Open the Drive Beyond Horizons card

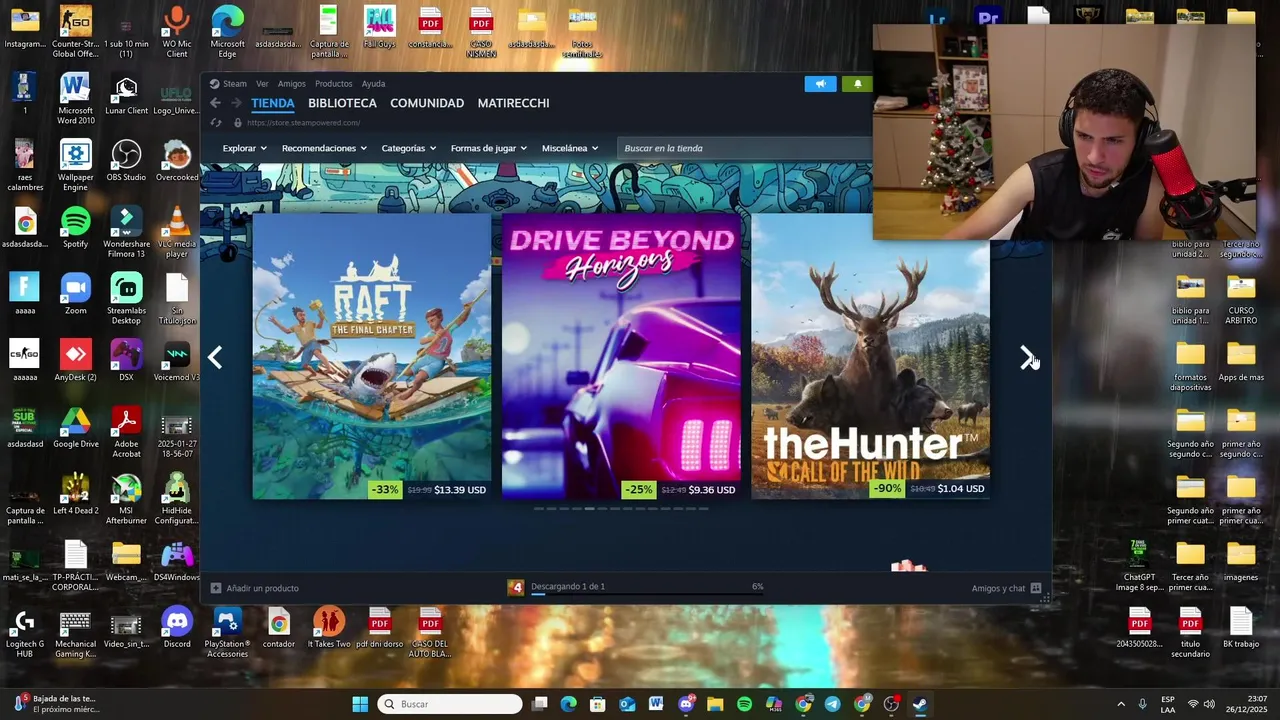coord(621,356)
